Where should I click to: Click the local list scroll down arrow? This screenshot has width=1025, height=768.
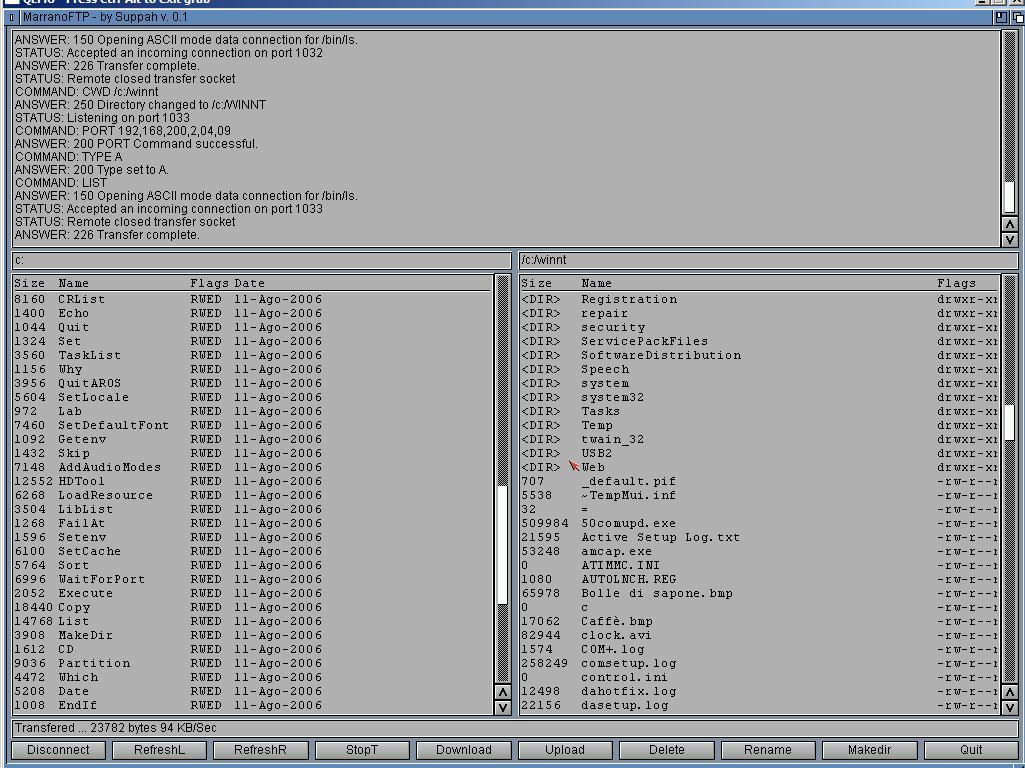[x=503, y=707]
